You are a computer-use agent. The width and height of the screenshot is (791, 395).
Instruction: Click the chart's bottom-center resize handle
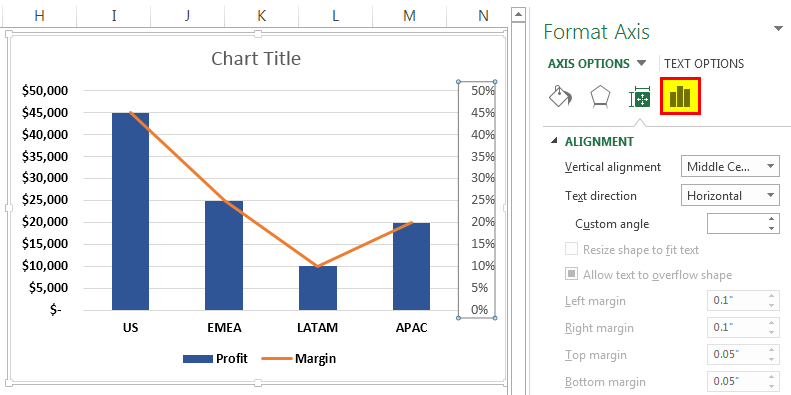point(258,382)
